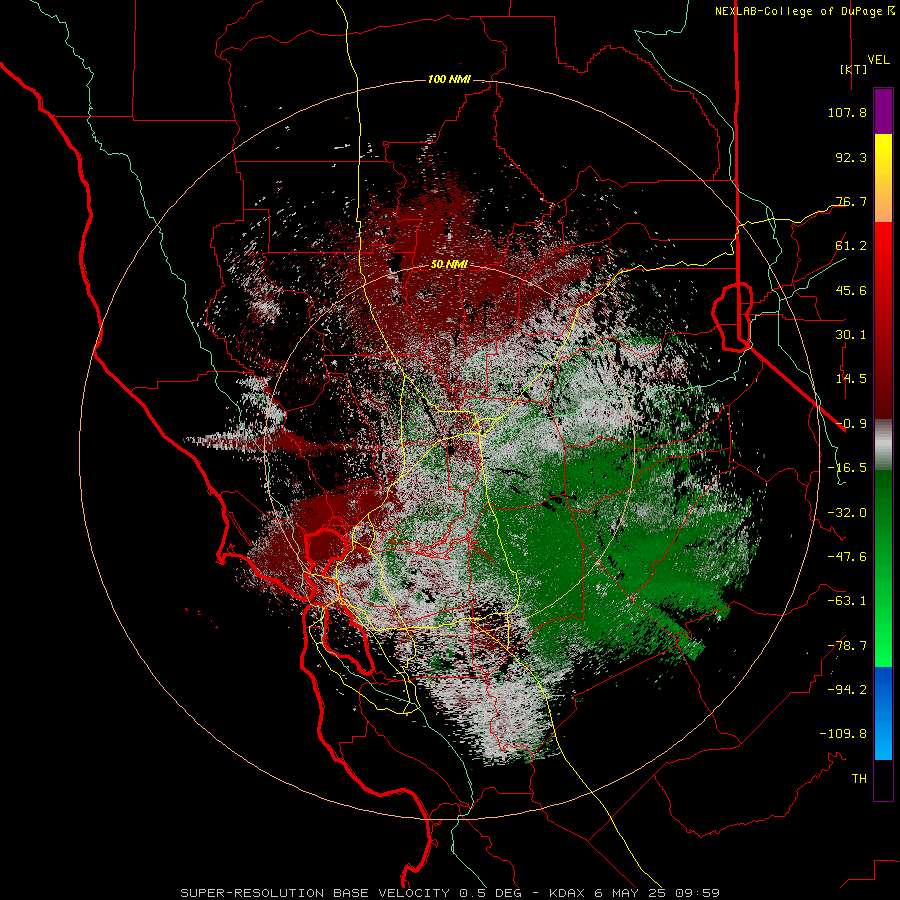Click the 100 NMI range ring label

pos(449,79)
